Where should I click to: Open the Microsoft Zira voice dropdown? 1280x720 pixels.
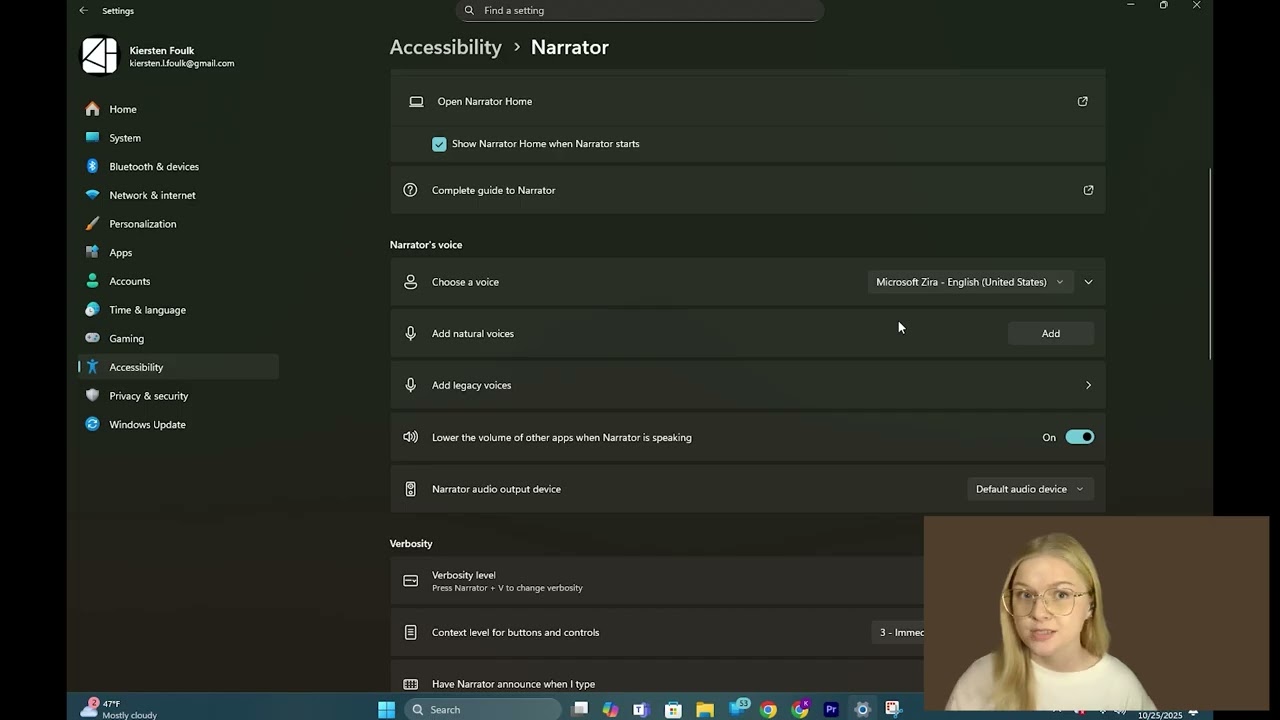click(969, 282)
